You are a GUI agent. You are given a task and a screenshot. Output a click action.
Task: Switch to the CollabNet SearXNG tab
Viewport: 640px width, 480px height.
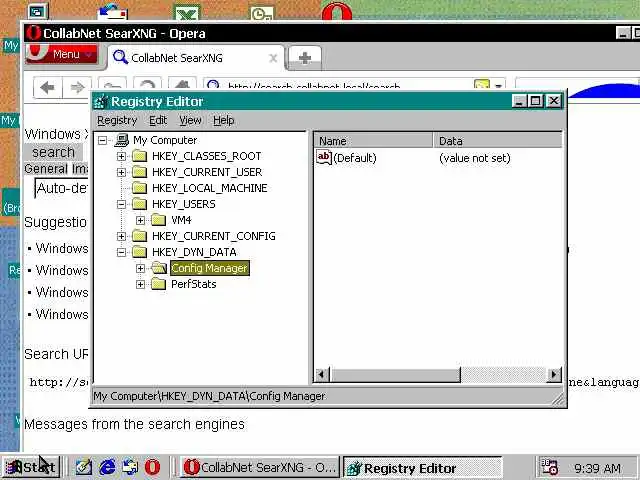point(176,58)
